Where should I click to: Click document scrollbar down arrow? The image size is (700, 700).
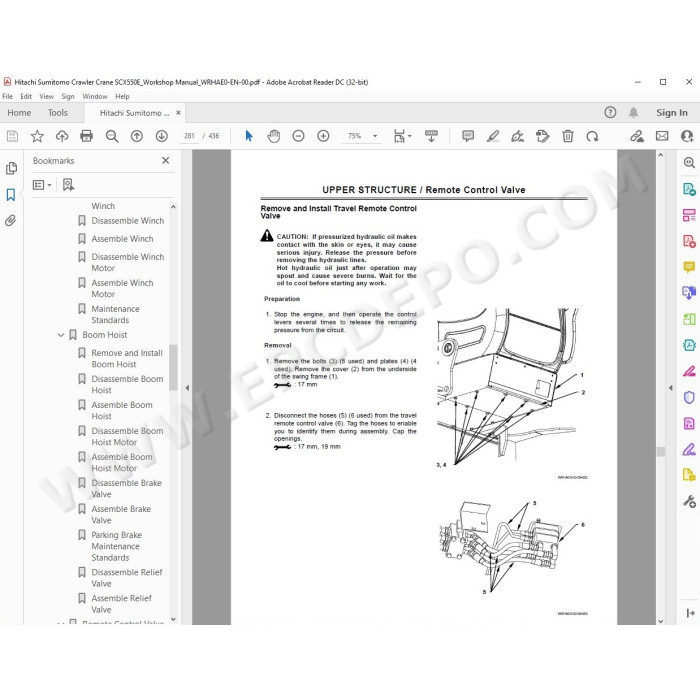[x=661, y=621]
